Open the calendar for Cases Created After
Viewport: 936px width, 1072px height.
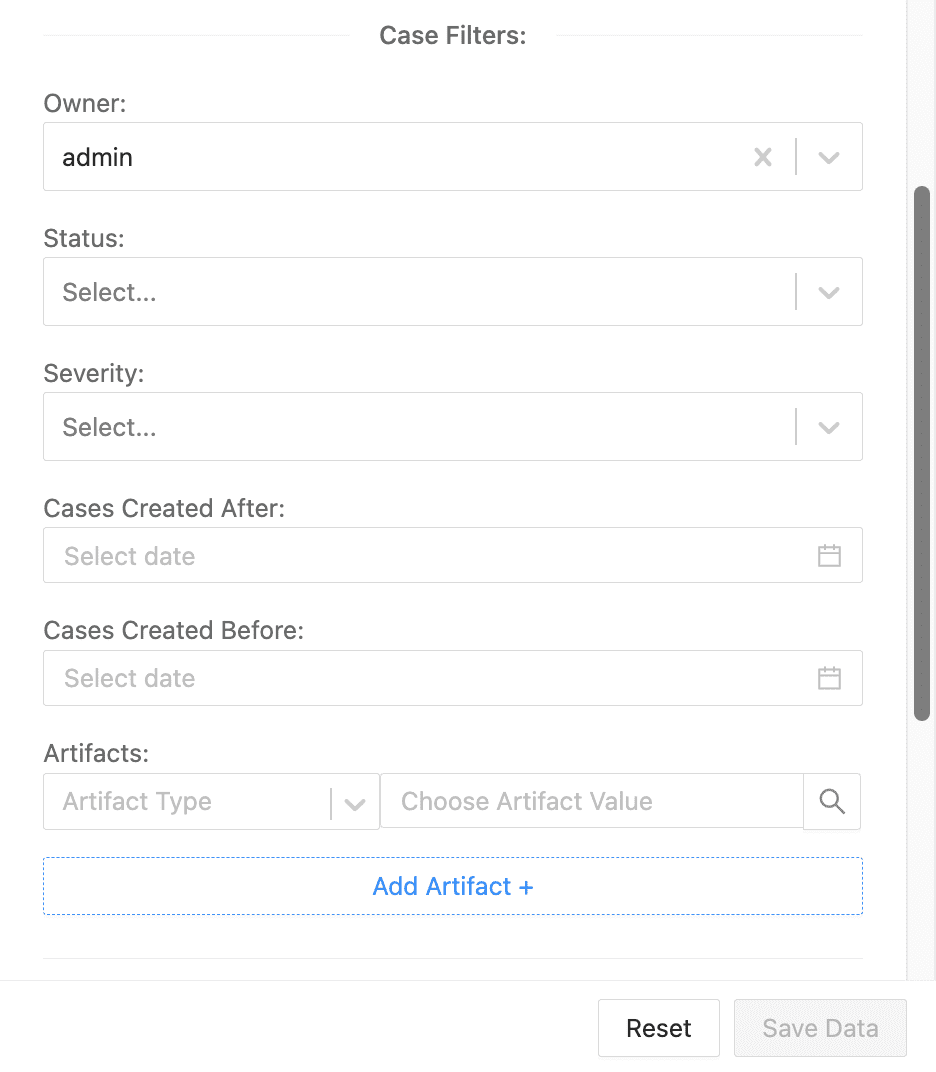[x=828, y=555]
